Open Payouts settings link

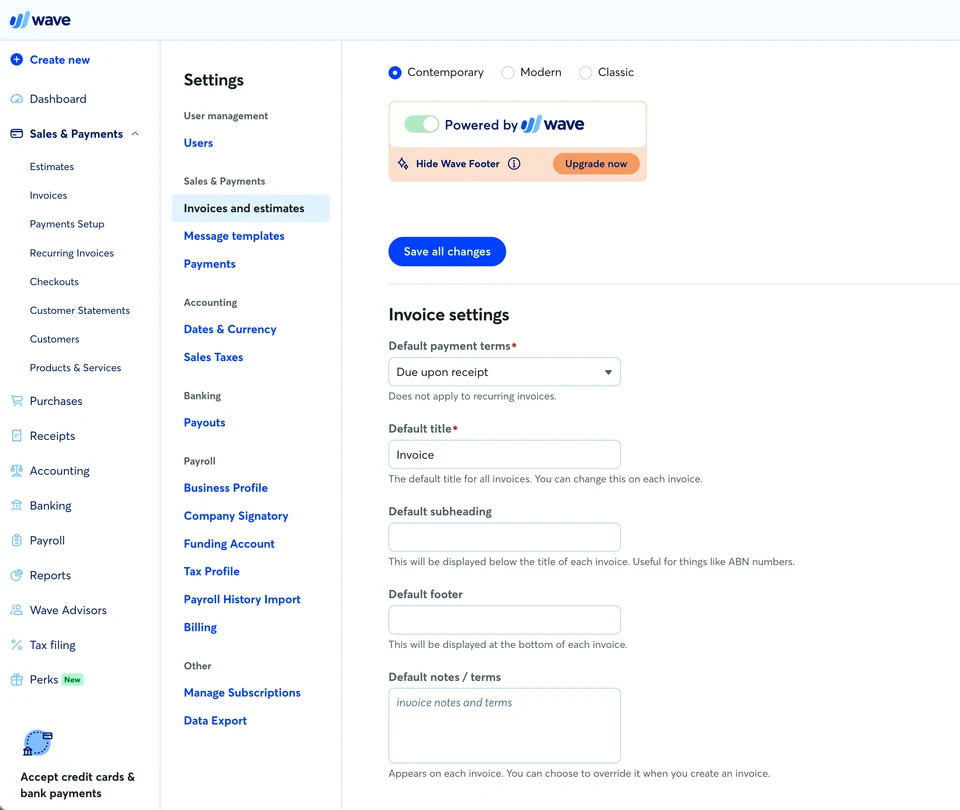click(x=204, y=422)
